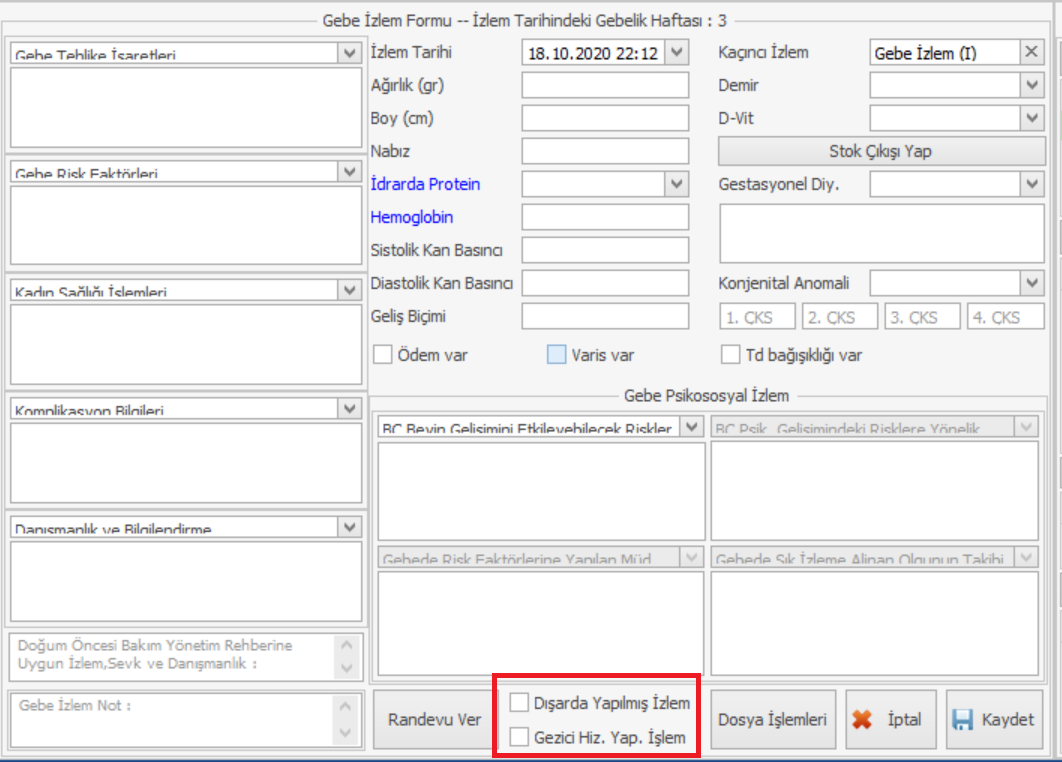The image size is (1062, 762).
Task: Check Td bağışıklığı var
Action: (x=731, y=355)
